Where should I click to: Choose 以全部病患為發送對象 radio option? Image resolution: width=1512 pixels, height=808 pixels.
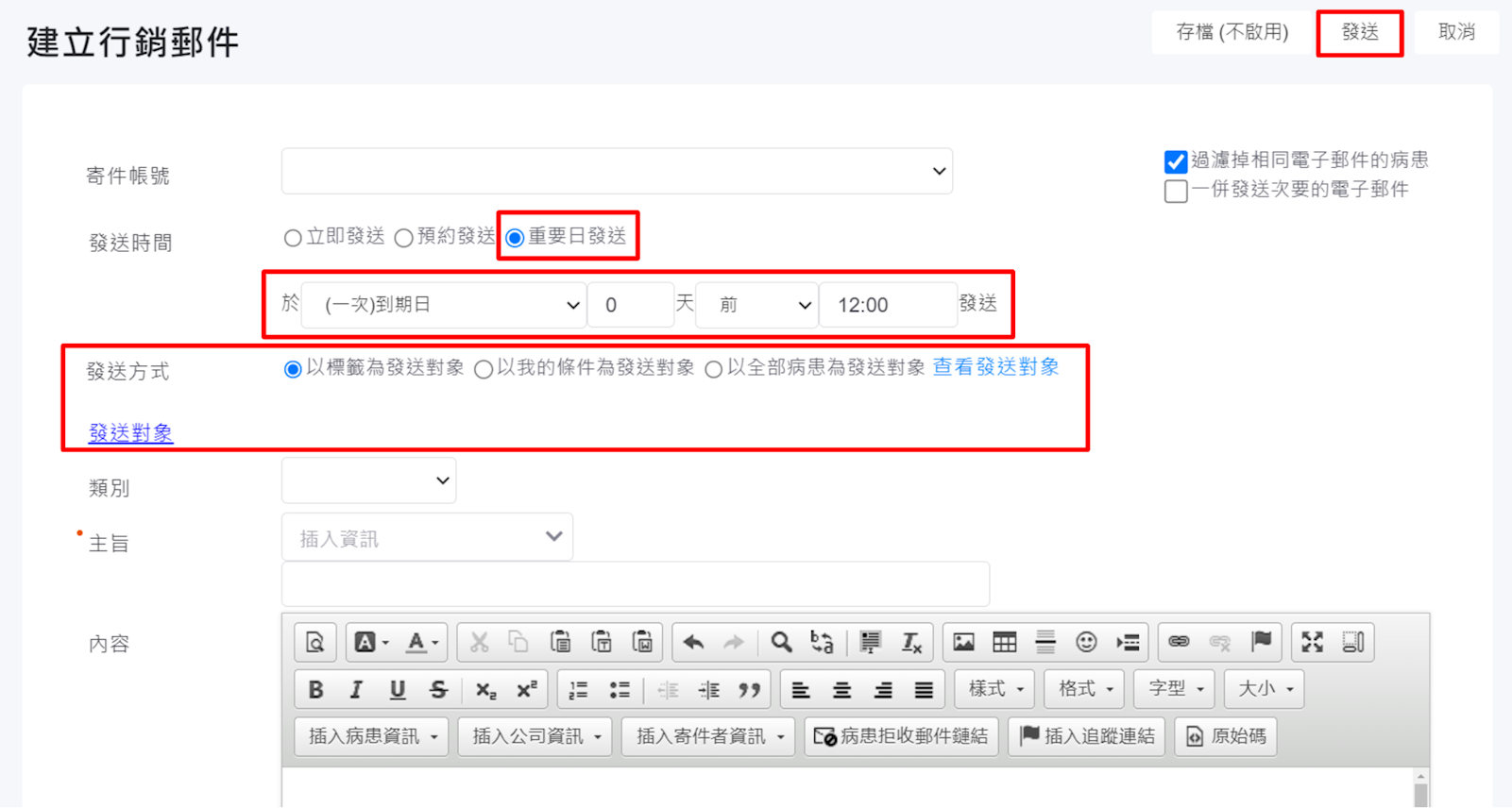pyautogui.click(x=714, y=369)
